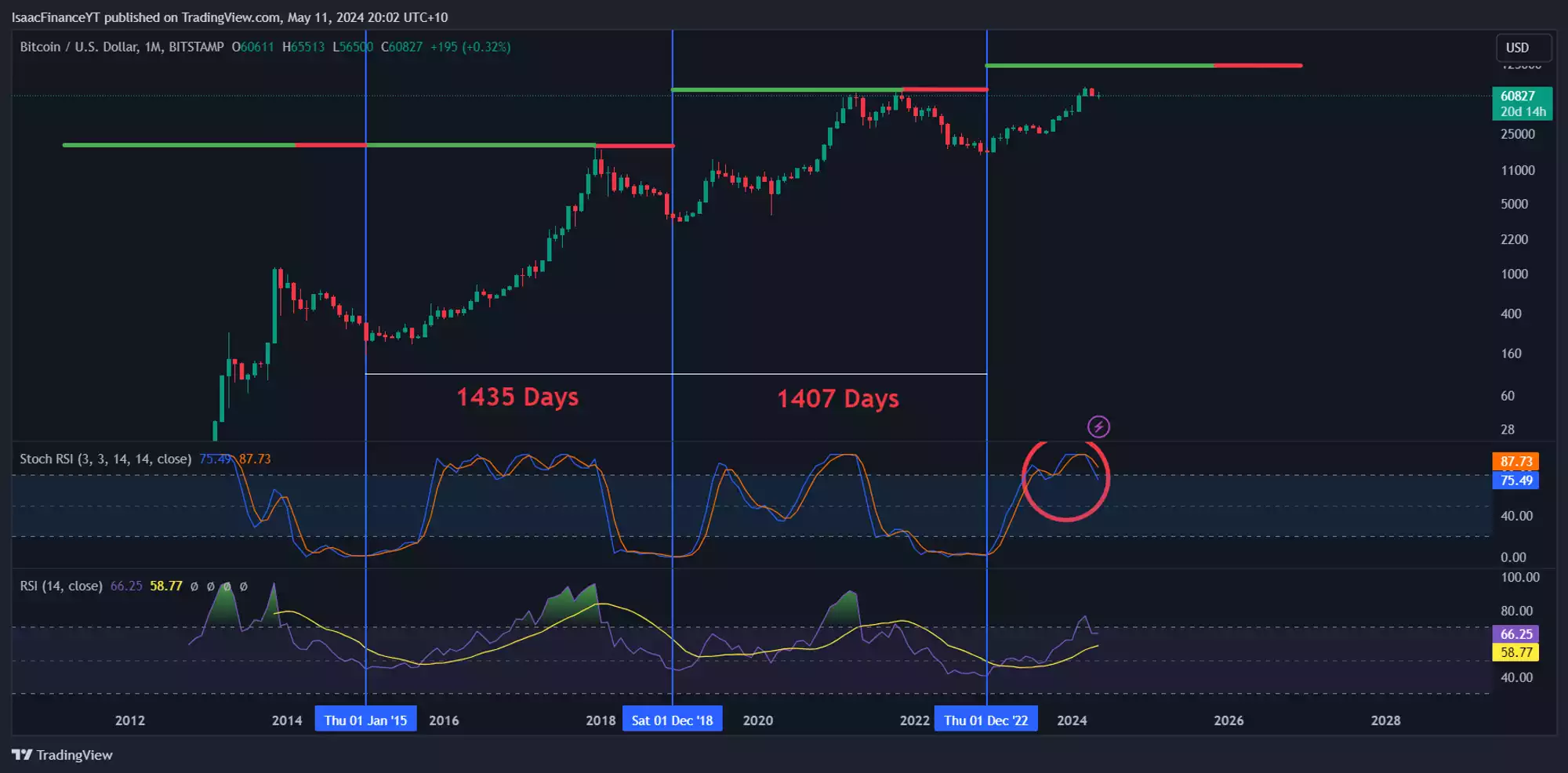Image resolution: width=1568 pixels, height=773 pixels.
Task: Click the 25000 level on price axis
Action: [1517, 134]
